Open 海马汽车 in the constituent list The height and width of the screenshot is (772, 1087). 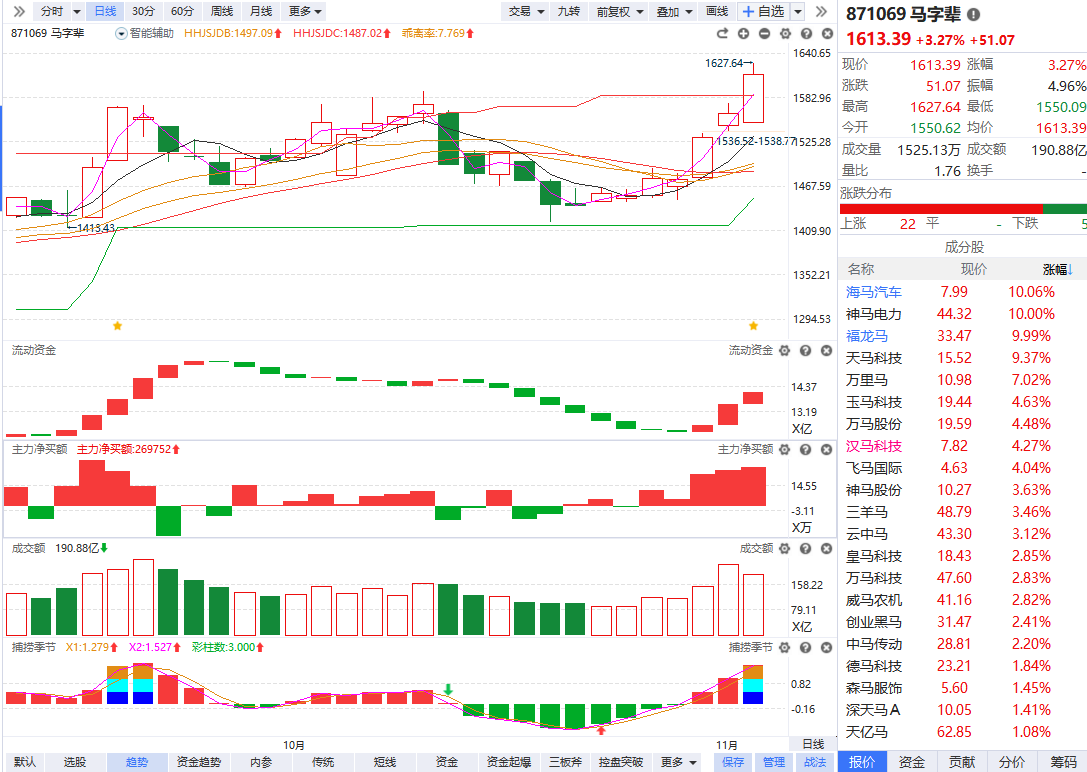pos(874,292)
